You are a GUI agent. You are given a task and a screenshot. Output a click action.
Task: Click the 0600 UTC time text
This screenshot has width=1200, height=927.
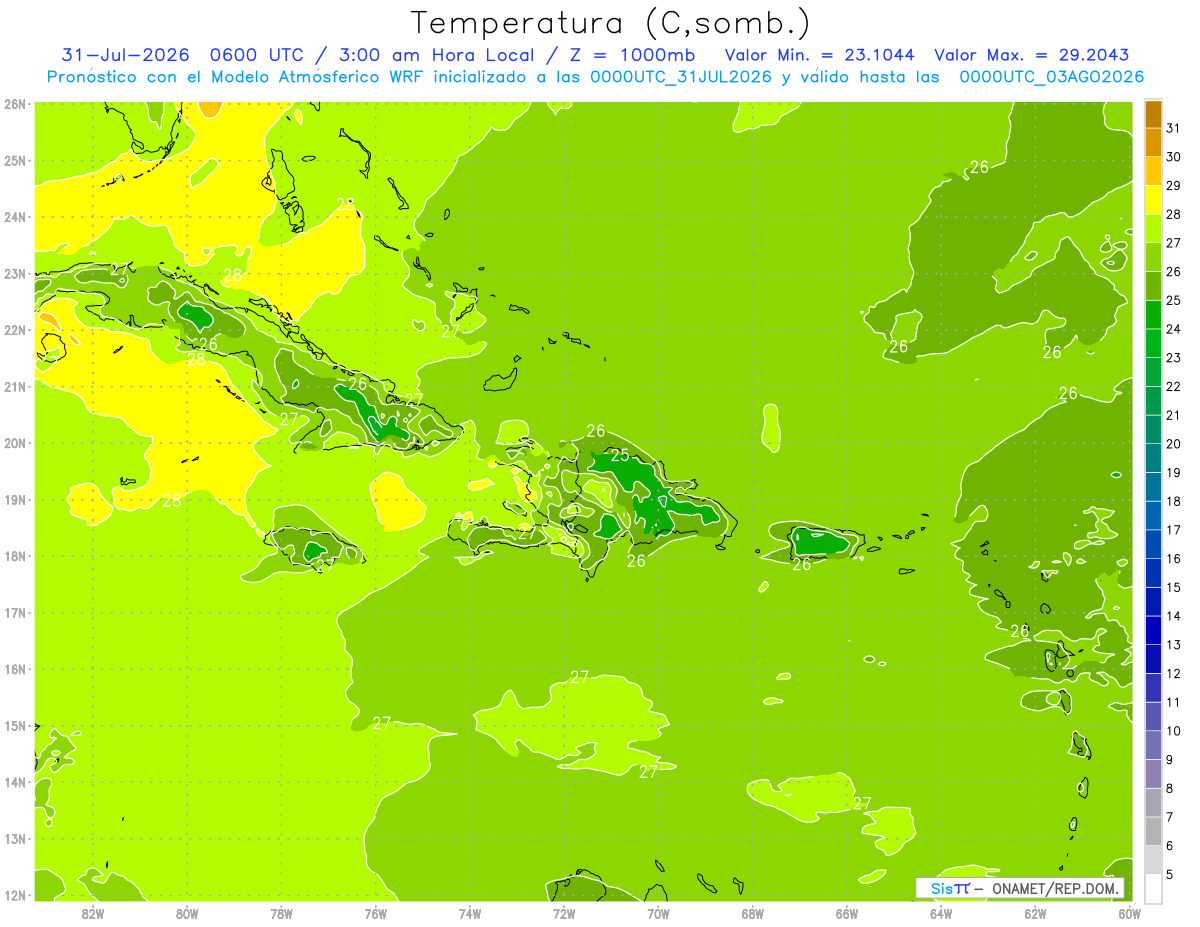[x=256, y=55]
